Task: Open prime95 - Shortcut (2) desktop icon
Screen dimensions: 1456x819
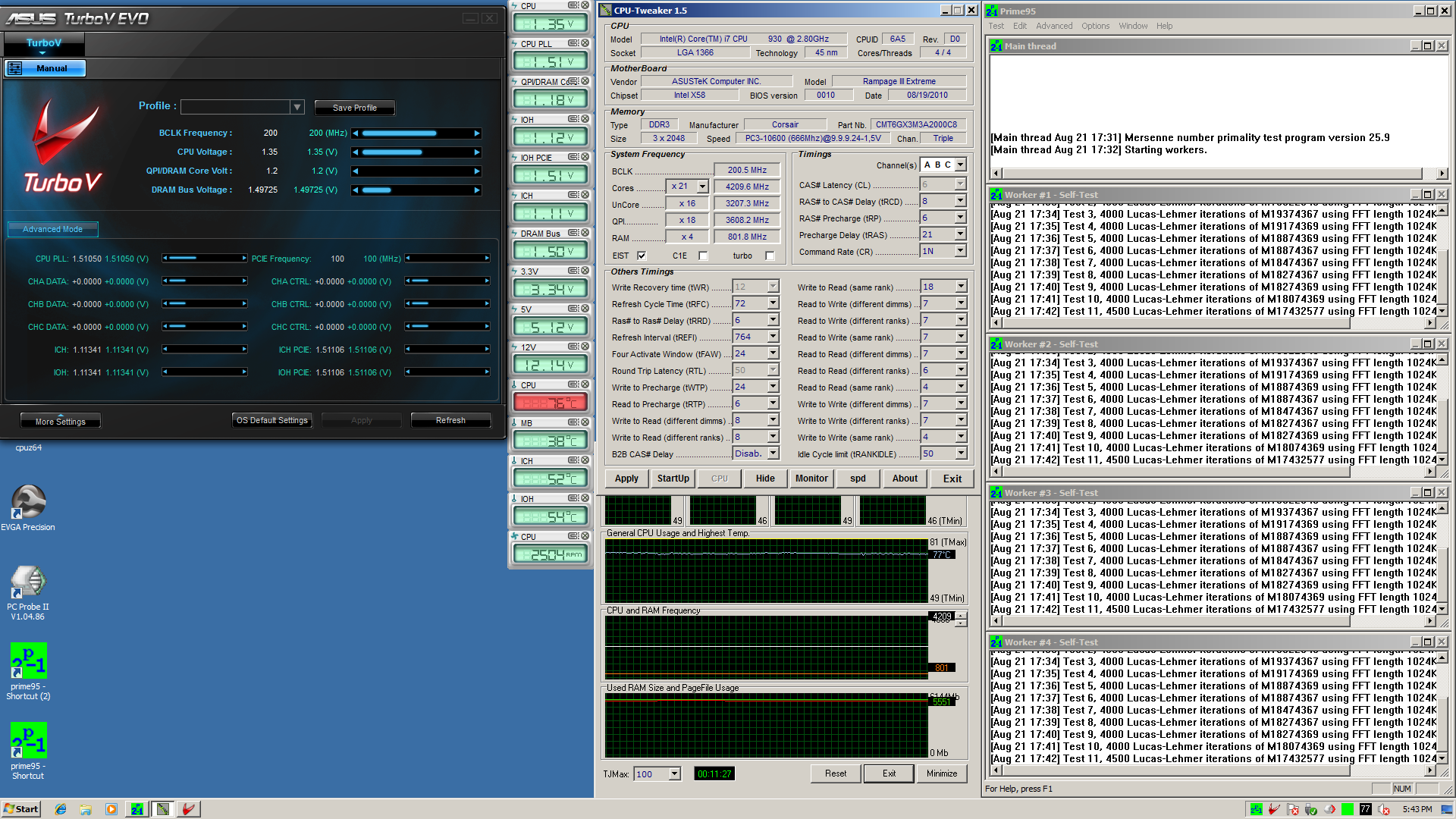Action: 28,670
